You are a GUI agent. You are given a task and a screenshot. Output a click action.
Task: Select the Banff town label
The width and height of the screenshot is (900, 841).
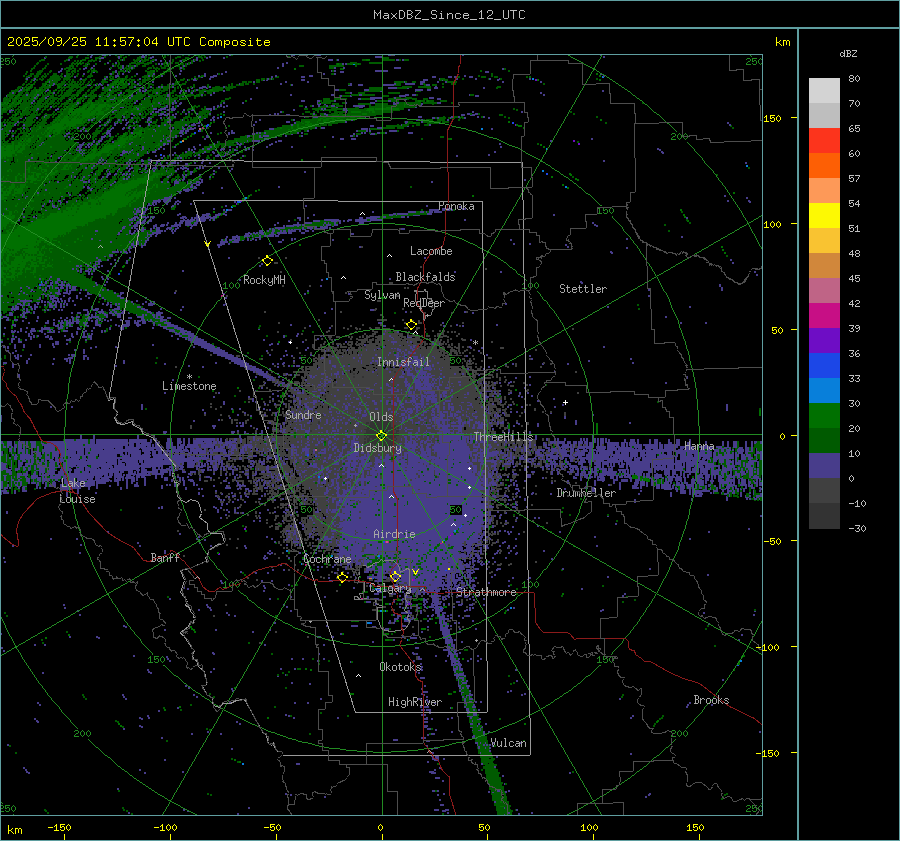pyautogui.click(x=165, y=558)
